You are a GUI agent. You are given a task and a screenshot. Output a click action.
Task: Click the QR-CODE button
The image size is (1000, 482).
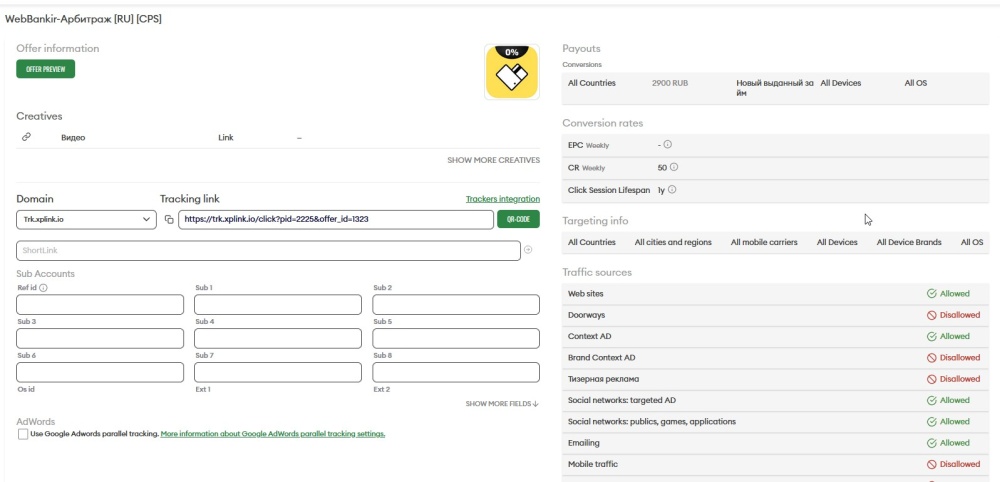518,220
